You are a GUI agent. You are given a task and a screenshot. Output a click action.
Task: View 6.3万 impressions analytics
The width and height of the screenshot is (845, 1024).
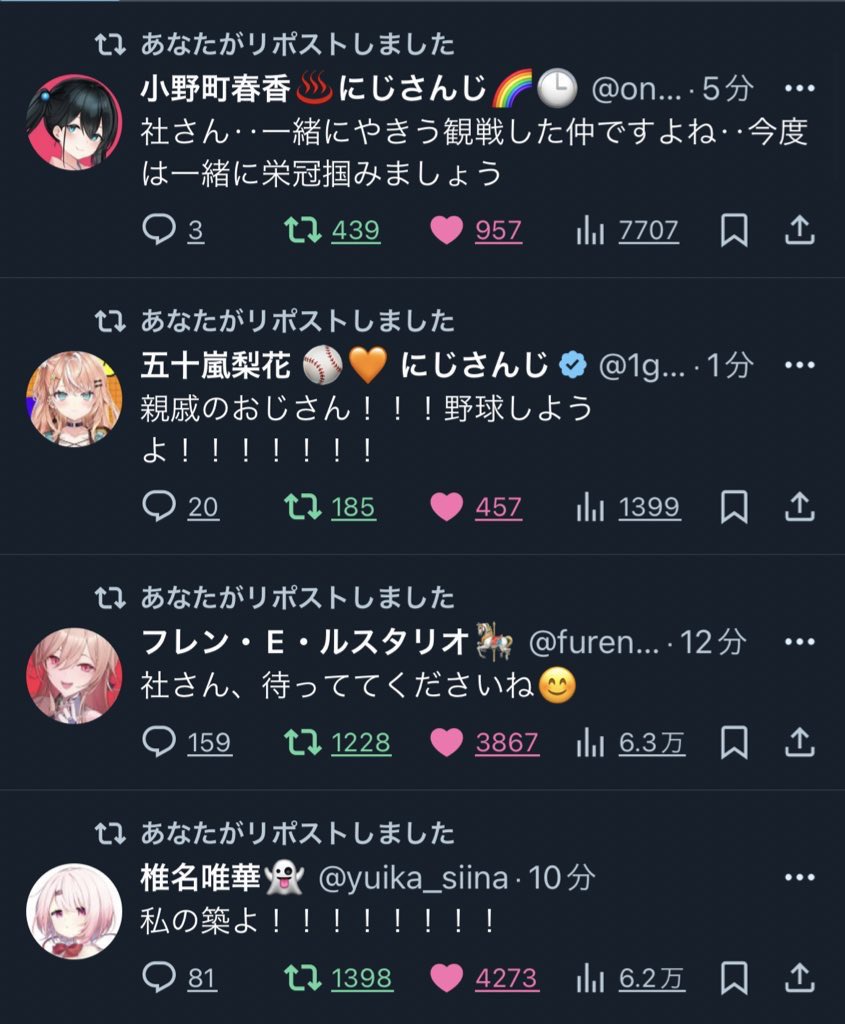[631, 742]
